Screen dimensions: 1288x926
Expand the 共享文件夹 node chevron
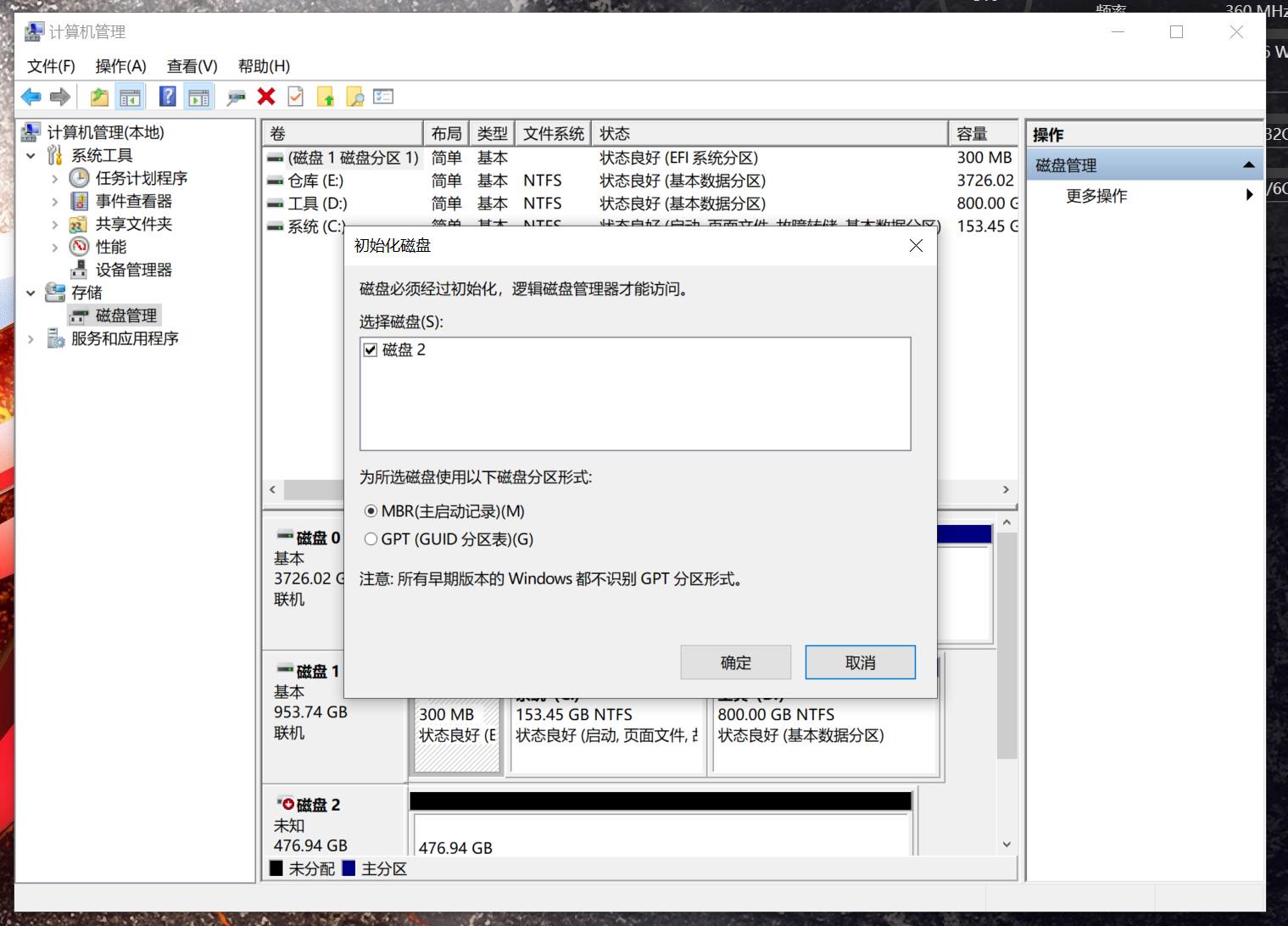pyautogui.click(x=55, y=224)
